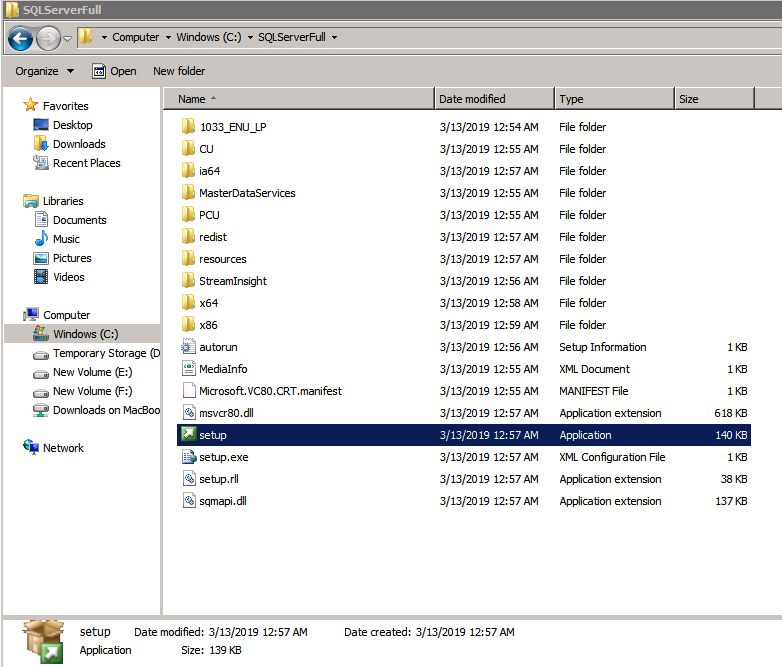Image resolution: width=782 pixels, height=667 pixels.
Task: Select Favorites star icon in navigation pane
Action: (30, 105)
